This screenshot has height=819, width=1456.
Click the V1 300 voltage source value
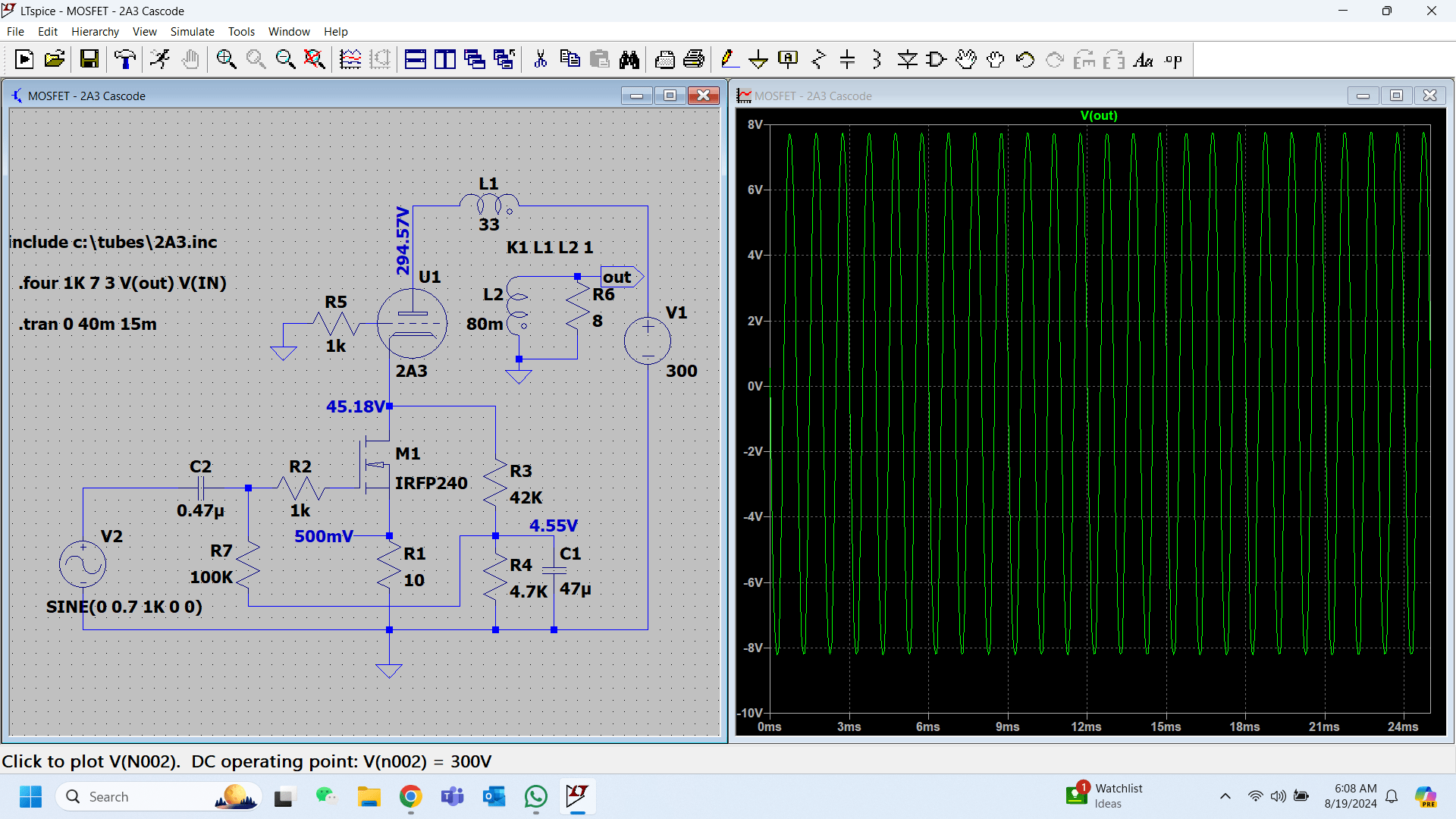[682, 371]
